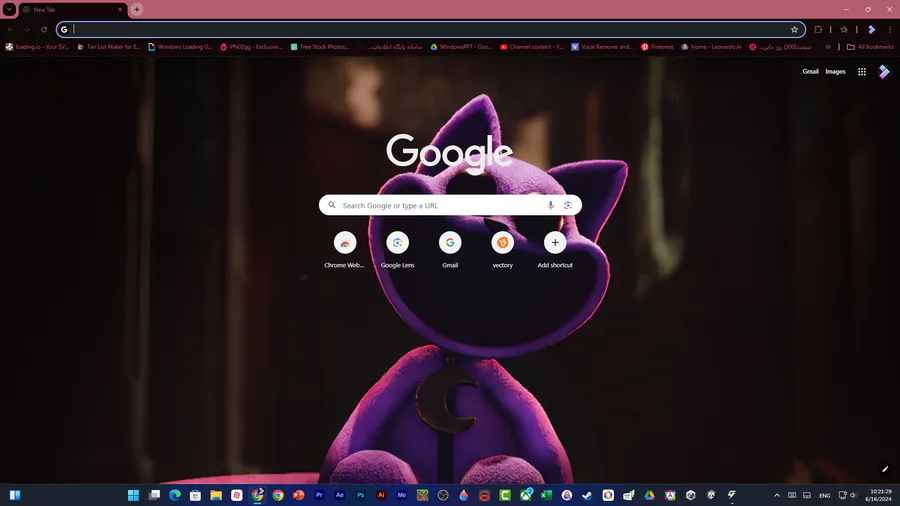The width and height of the screenshot is (900, 506).
Task: Open Channel content YouTube bookmark
Action: click(532, 47)
